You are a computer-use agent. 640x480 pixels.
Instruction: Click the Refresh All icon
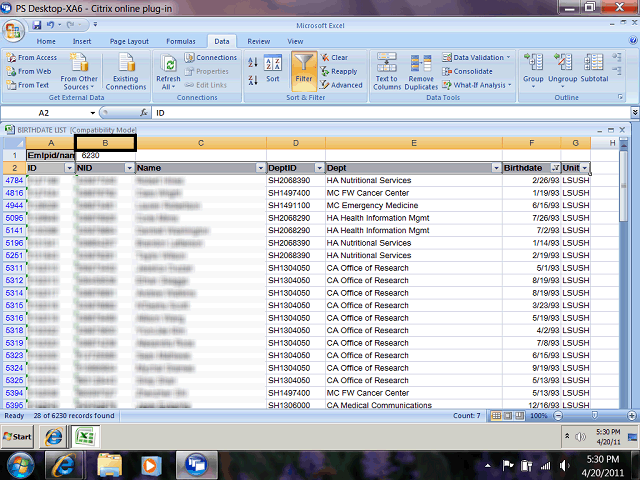(x=169, y=70)
